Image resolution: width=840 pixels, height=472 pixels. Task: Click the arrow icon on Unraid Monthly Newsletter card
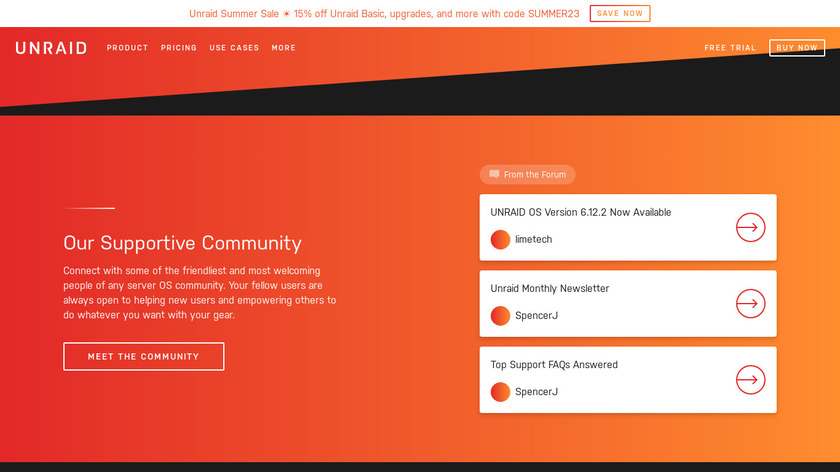click(750, 303)
